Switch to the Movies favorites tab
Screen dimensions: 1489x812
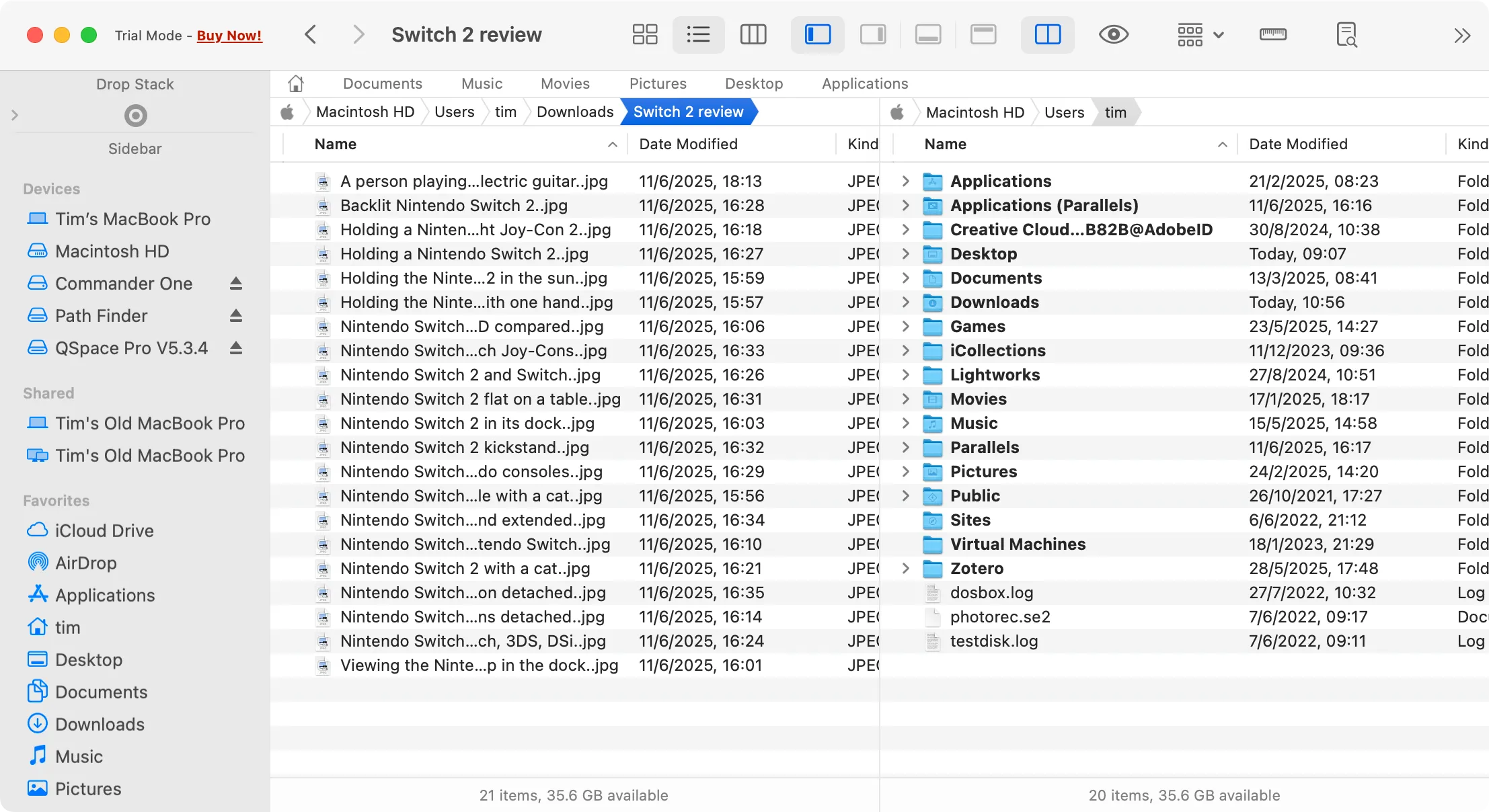click(x=564, y=83)
